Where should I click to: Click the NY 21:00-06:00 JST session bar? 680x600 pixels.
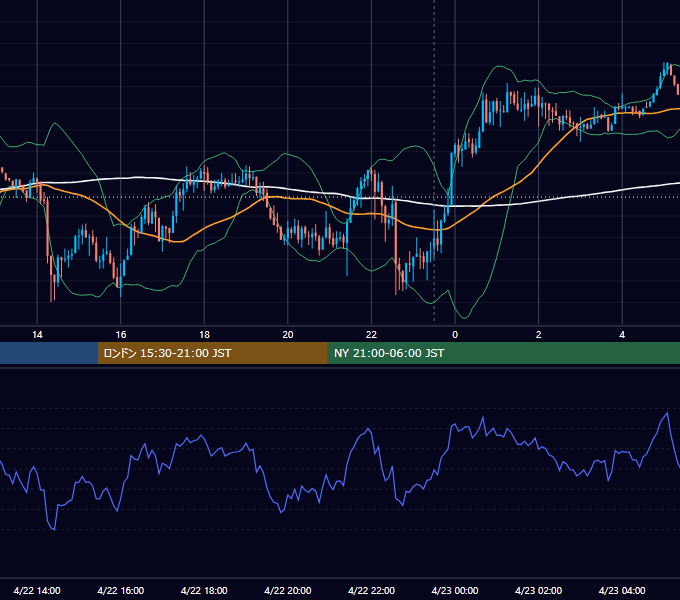[x=503, y=353]
